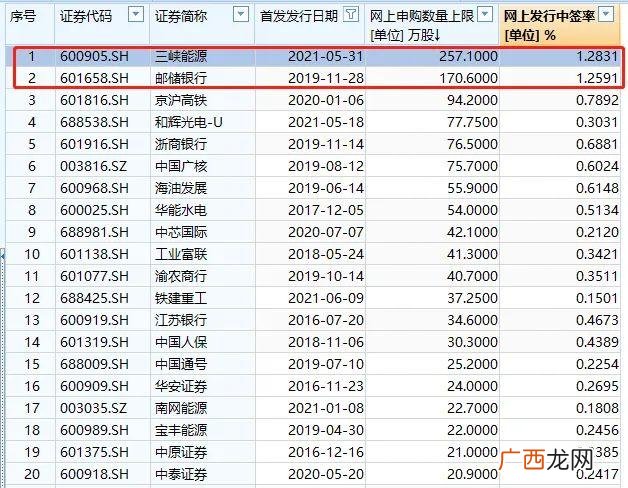Select the 浙商银行 name cell
The width and height of the screenshot is (628, 488).
(181, 144)
